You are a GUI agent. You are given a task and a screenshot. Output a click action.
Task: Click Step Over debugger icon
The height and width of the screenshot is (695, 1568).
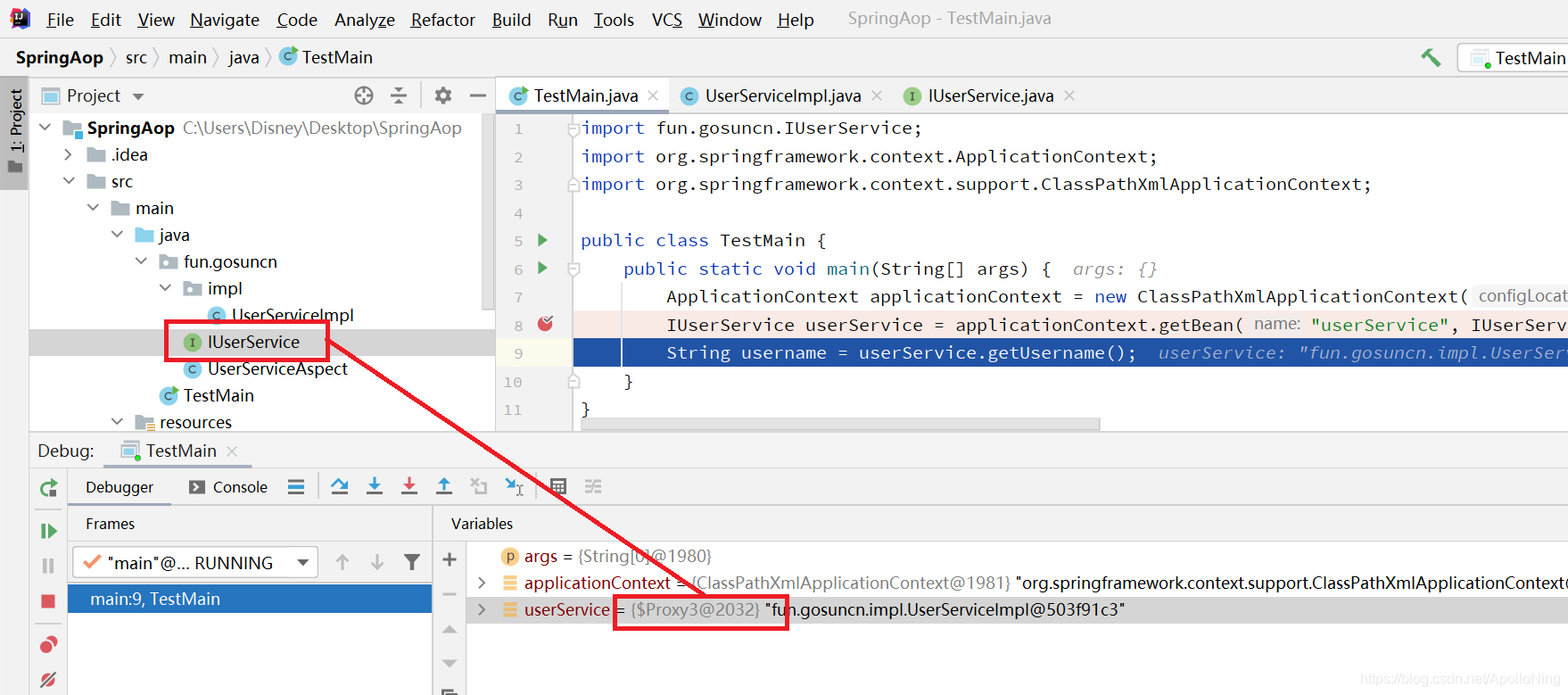click(x=340, y=486)
